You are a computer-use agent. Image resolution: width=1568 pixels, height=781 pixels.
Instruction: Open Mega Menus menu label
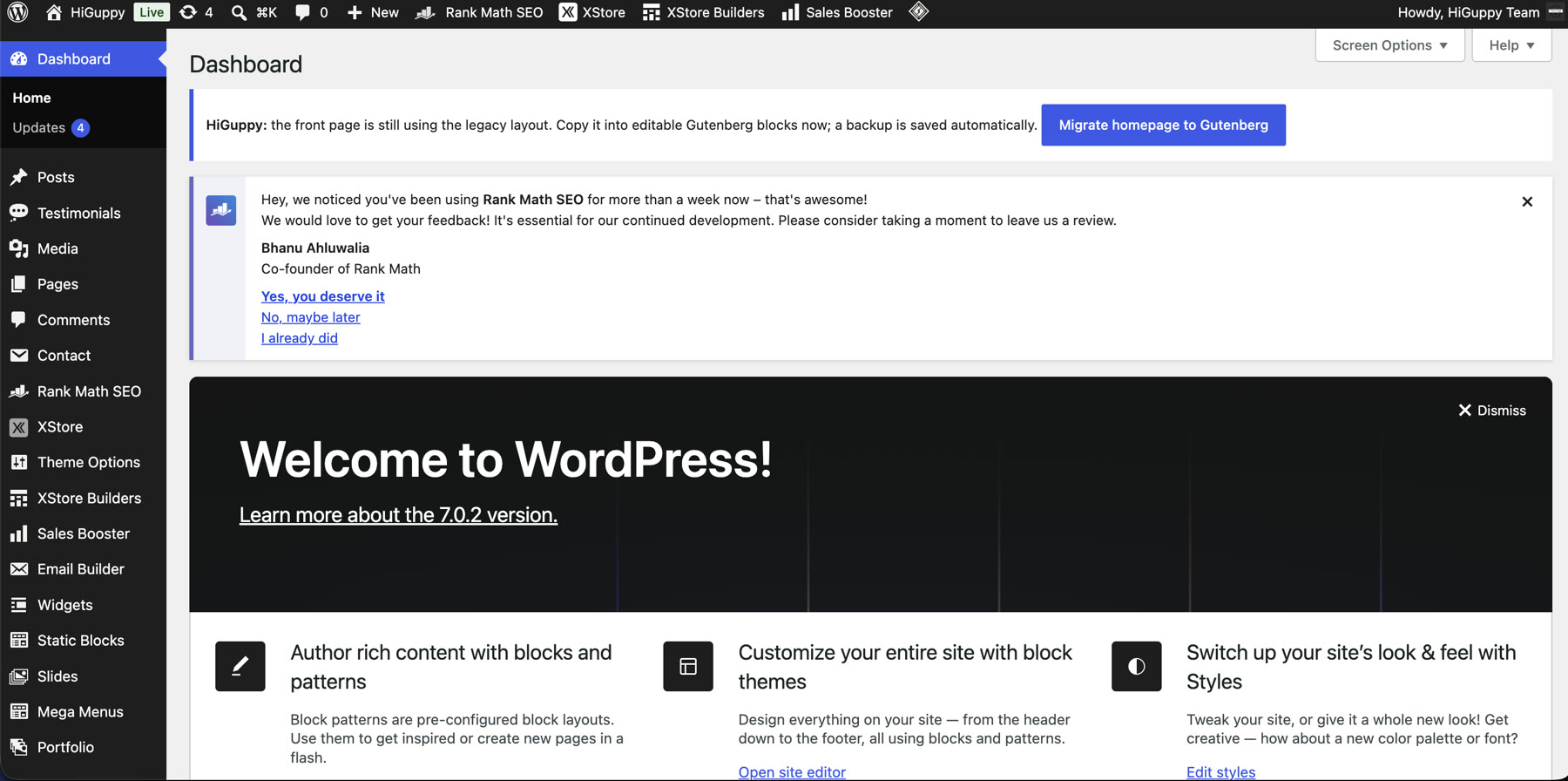[x=80, y=711]
